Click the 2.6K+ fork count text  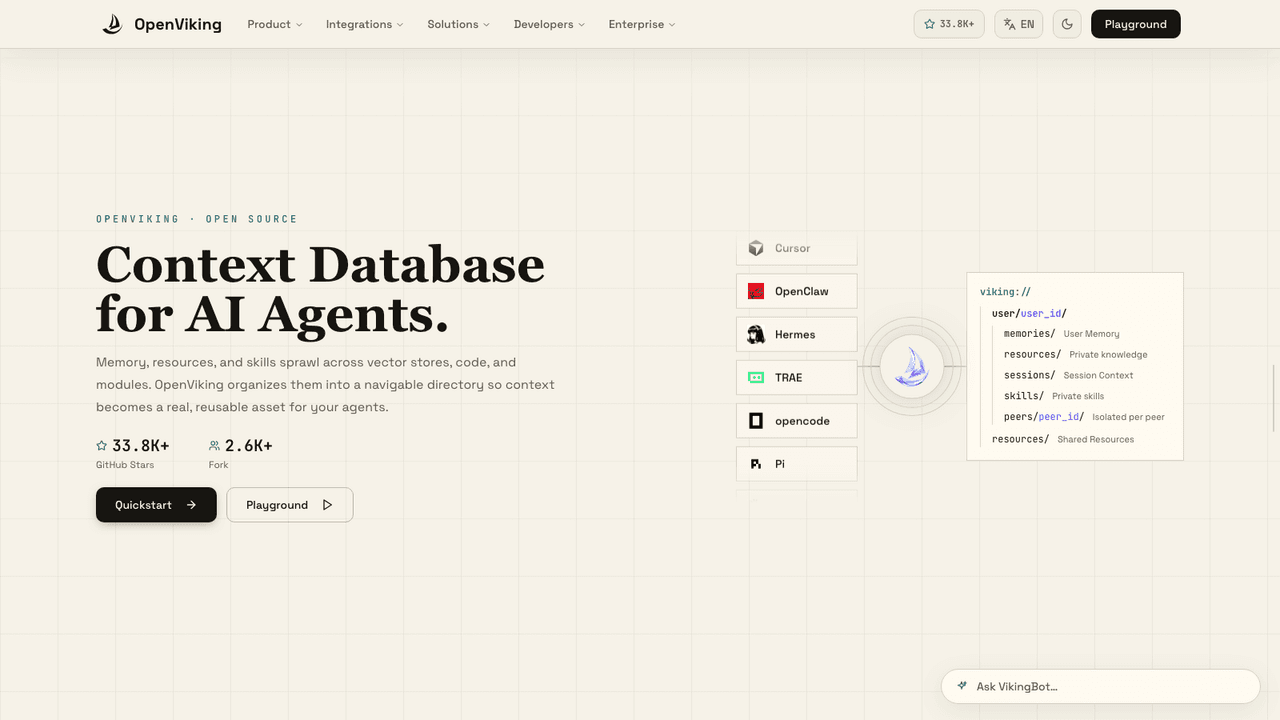pyautogui.click(x=249, y=446)
